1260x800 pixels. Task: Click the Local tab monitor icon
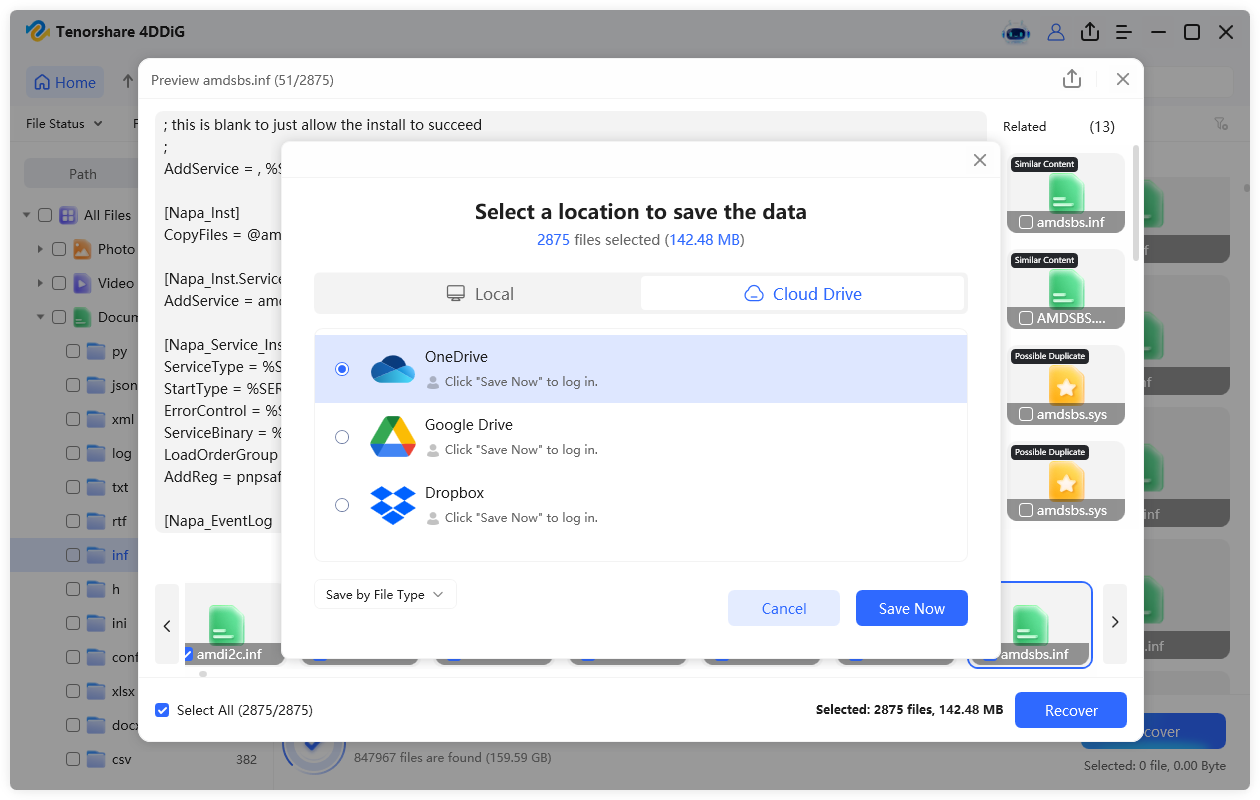(x=456, y=294)
